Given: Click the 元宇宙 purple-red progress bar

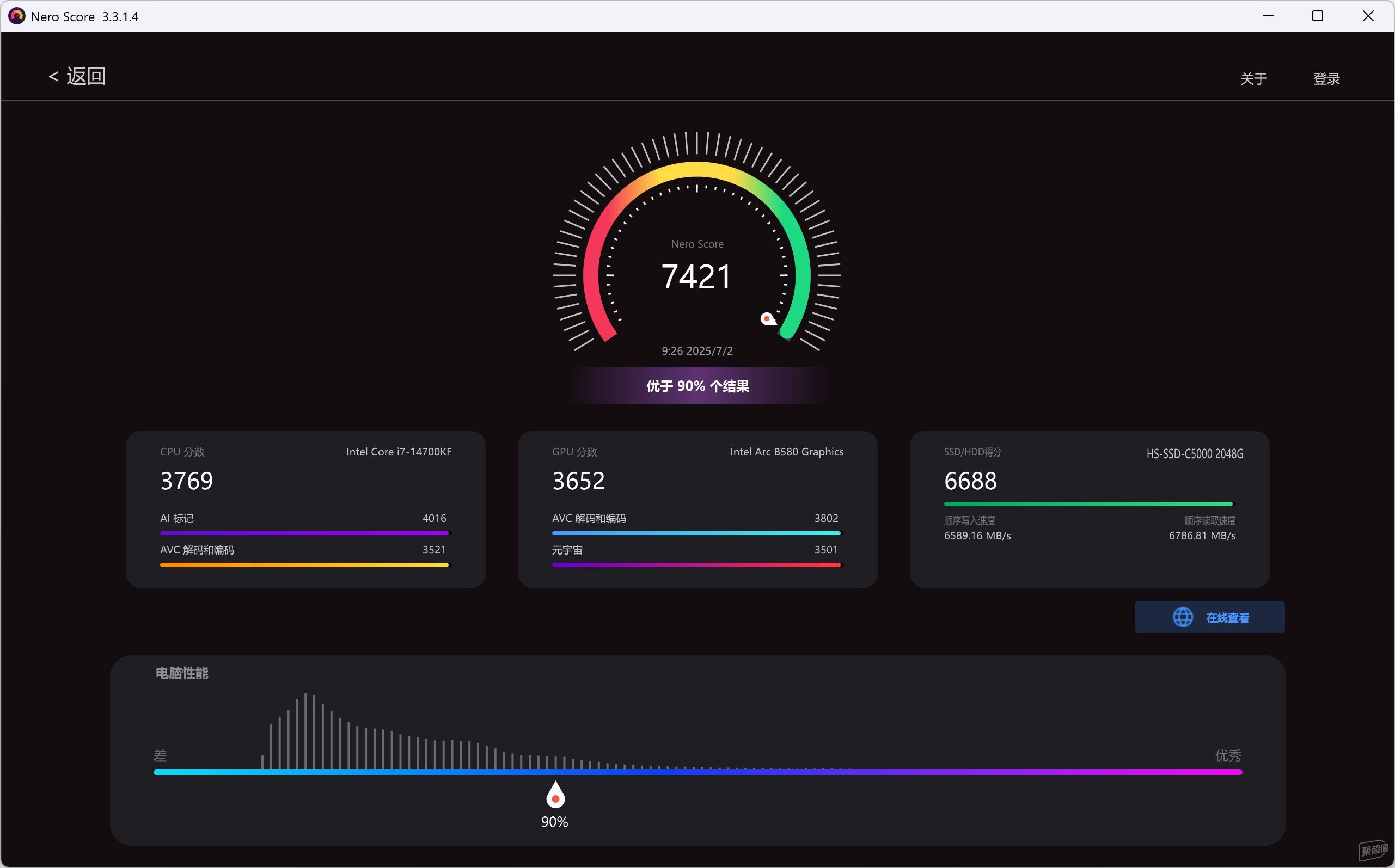Looking at the screenshot, I should click(x=696, y=565).
